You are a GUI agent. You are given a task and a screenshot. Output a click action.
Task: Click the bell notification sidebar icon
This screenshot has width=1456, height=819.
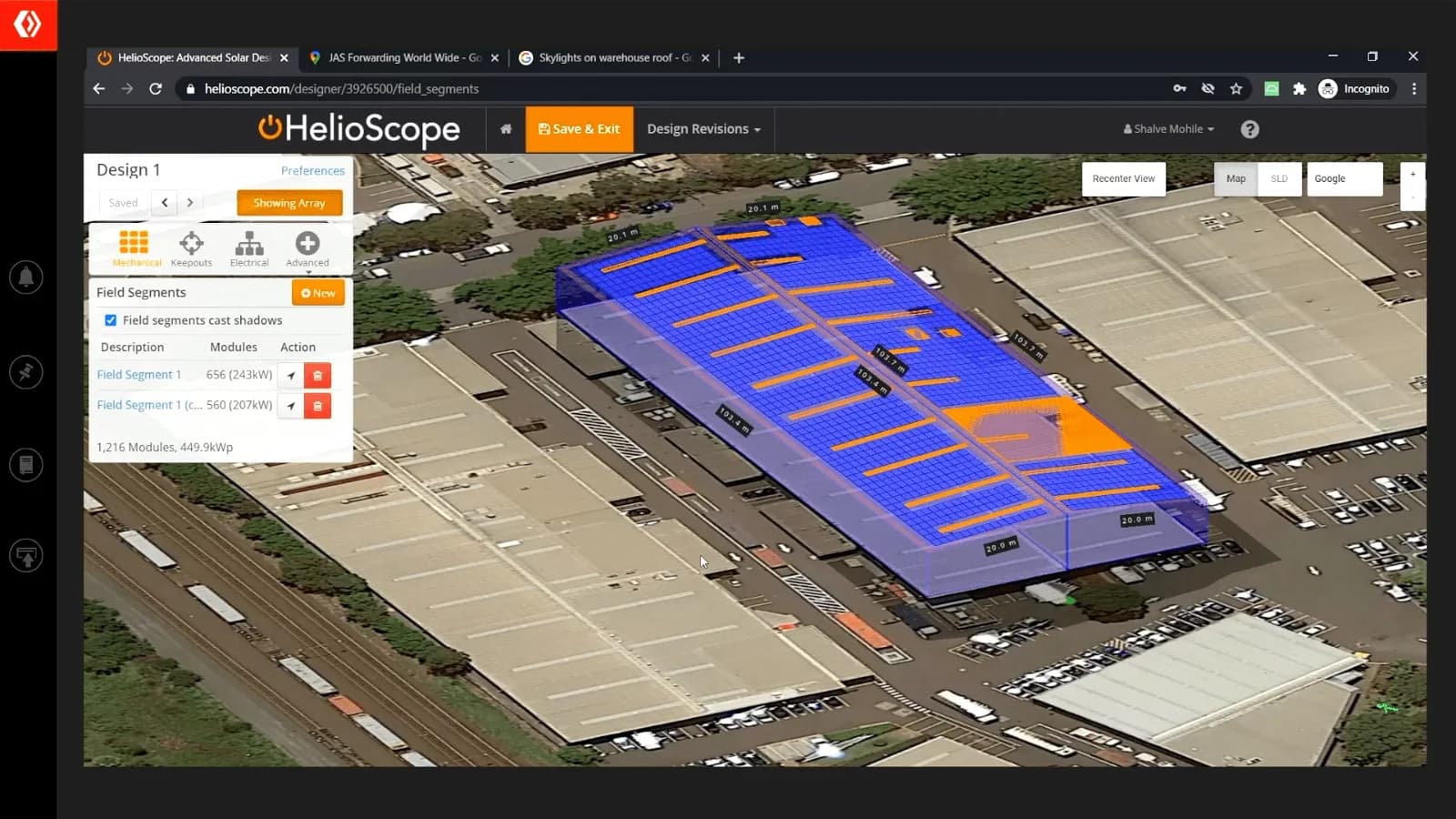click(x=26, y=277)
